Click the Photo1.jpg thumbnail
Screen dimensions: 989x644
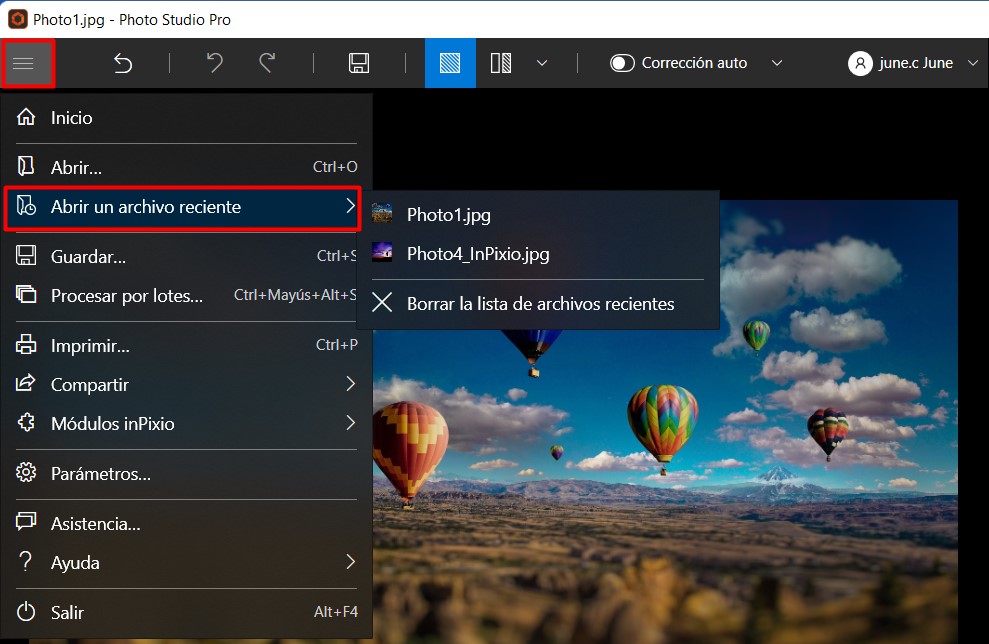point(382,213)
